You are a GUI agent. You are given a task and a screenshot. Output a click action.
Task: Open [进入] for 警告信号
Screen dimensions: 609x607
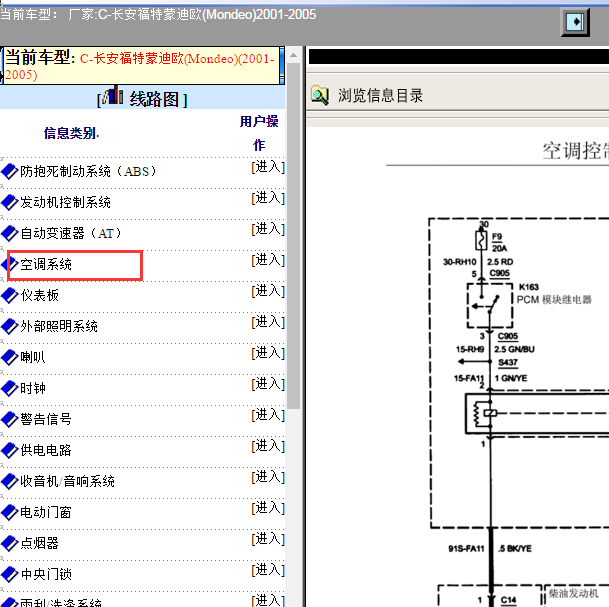tap(268, 415)
